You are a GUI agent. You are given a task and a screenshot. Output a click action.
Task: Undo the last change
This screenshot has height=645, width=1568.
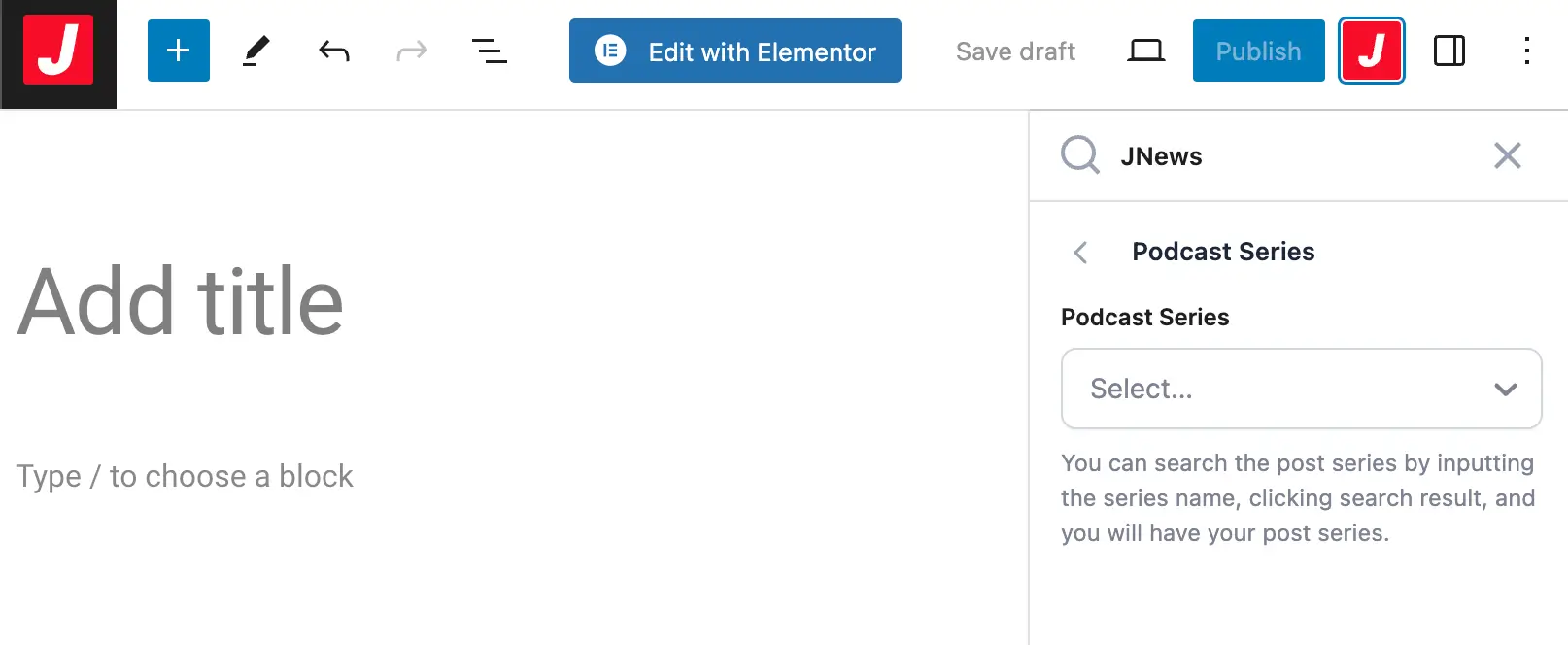tap(334, 51)
